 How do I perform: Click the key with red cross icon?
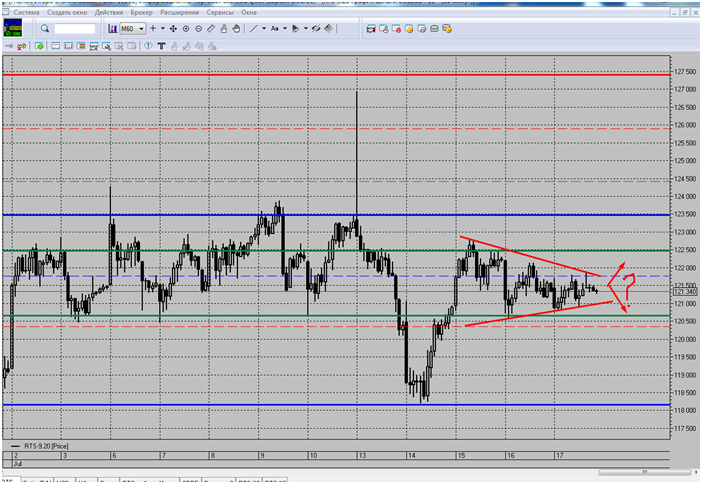click(21, 46)
